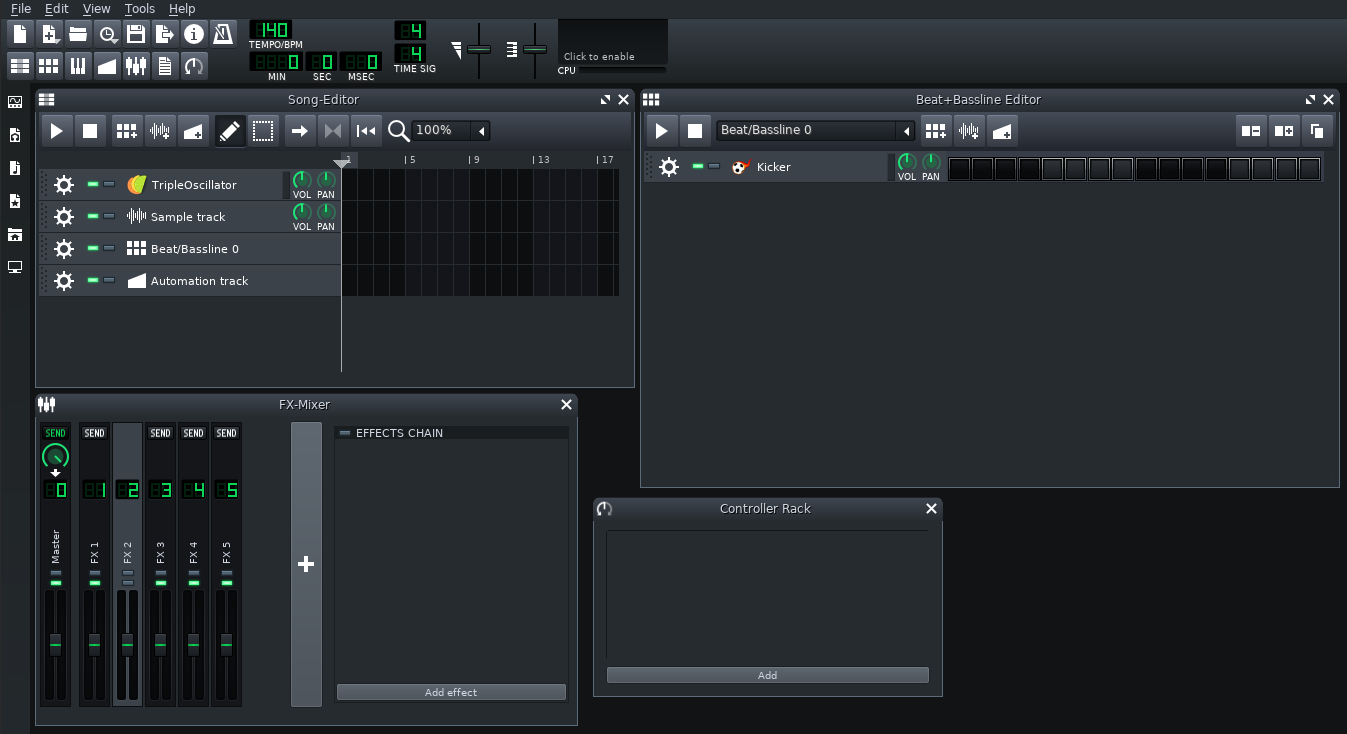Viewport: 1347px width, 734px height.
Task: Open the Edit menu
Action: (56, 9)
